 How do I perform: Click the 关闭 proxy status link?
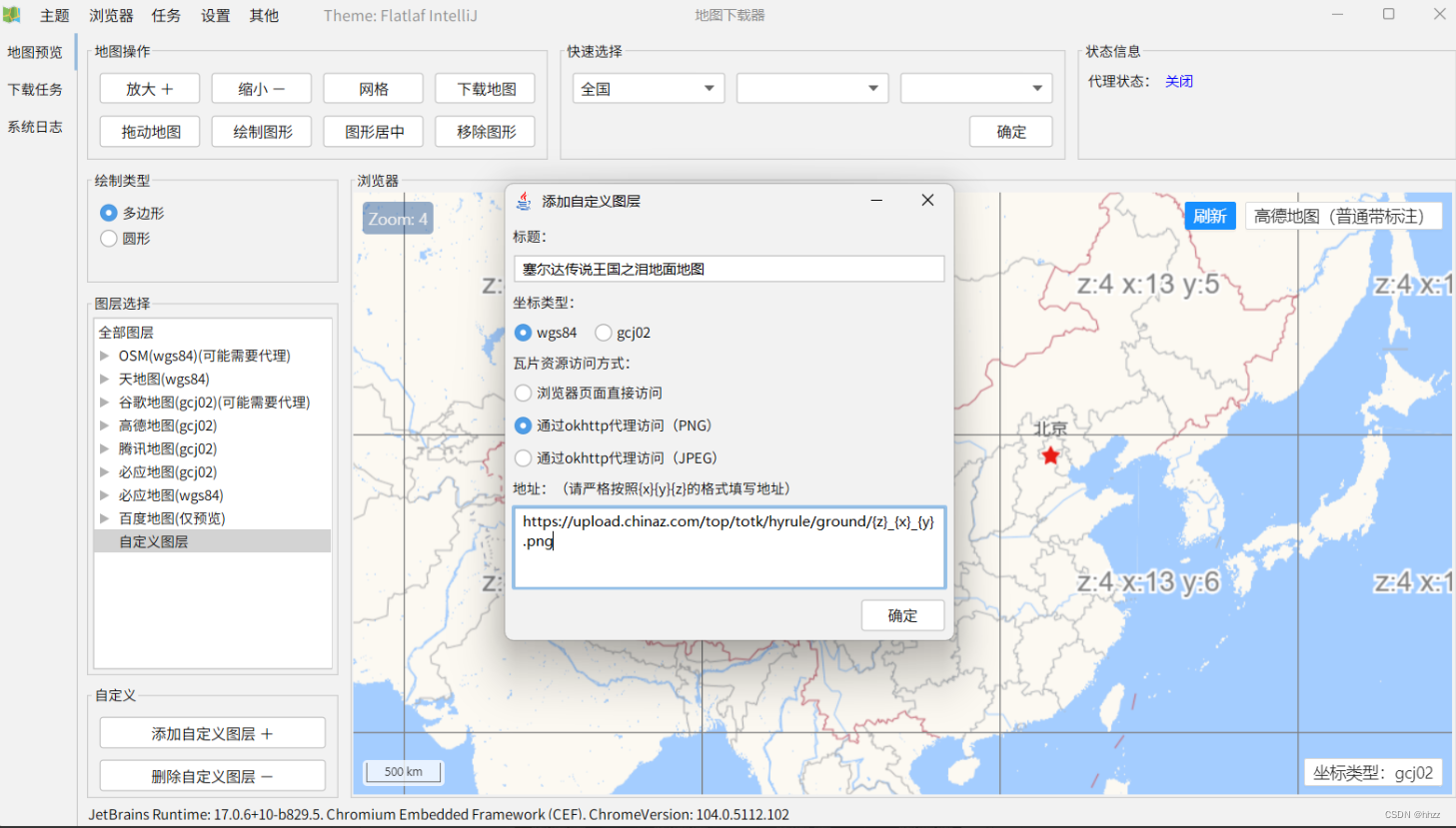point(1179,81)
